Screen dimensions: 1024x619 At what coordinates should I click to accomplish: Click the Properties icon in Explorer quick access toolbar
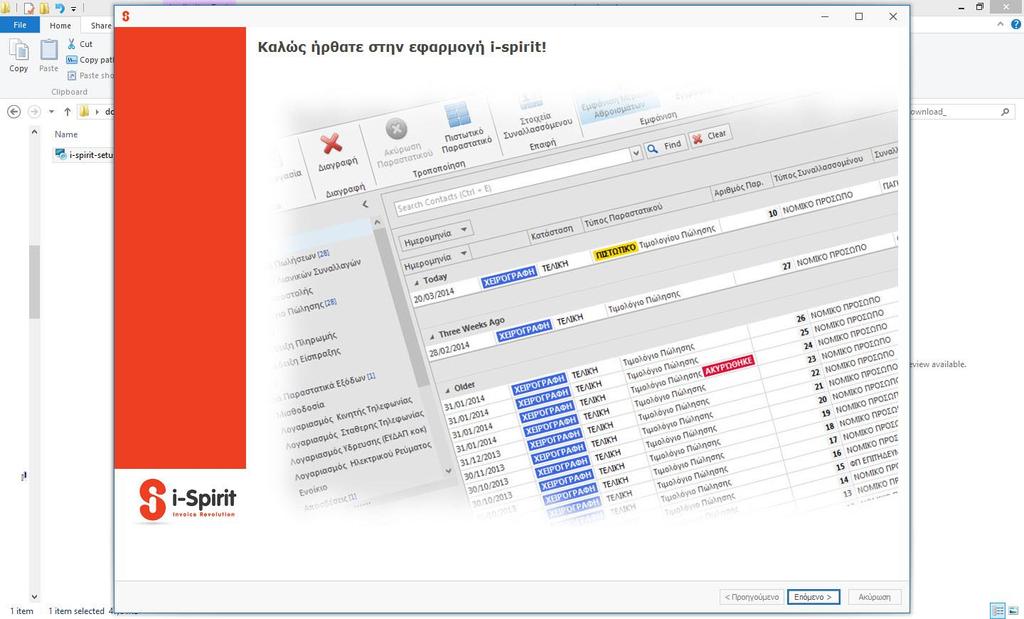point(29,8)
